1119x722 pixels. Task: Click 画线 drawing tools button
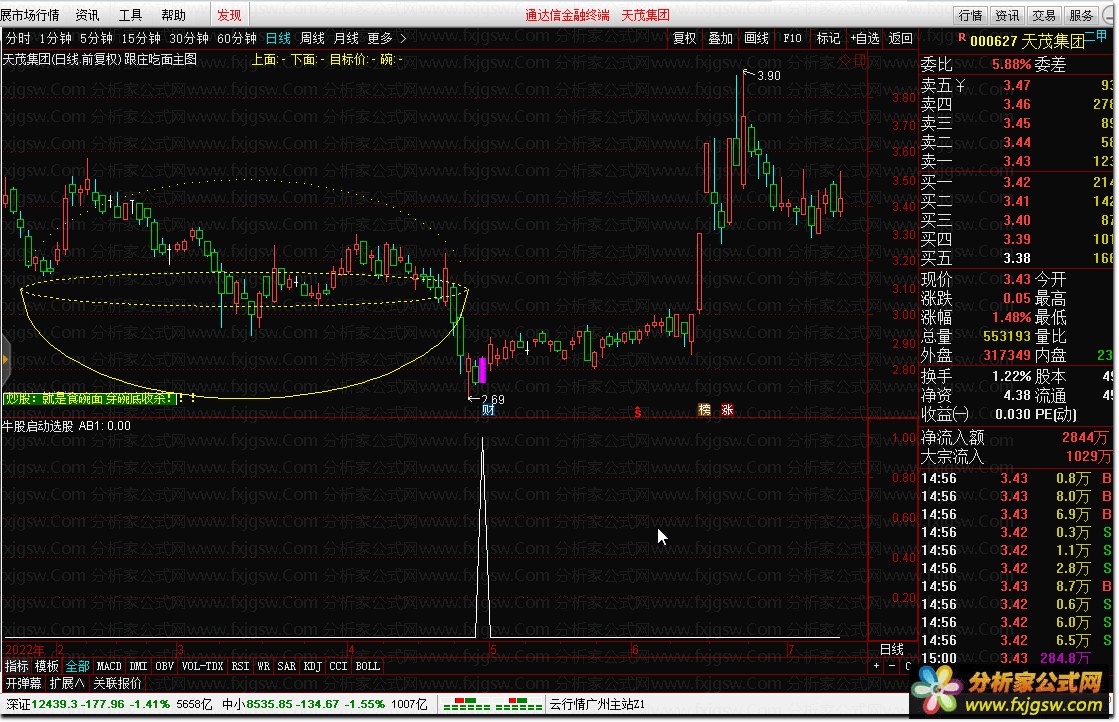[756, 39]
